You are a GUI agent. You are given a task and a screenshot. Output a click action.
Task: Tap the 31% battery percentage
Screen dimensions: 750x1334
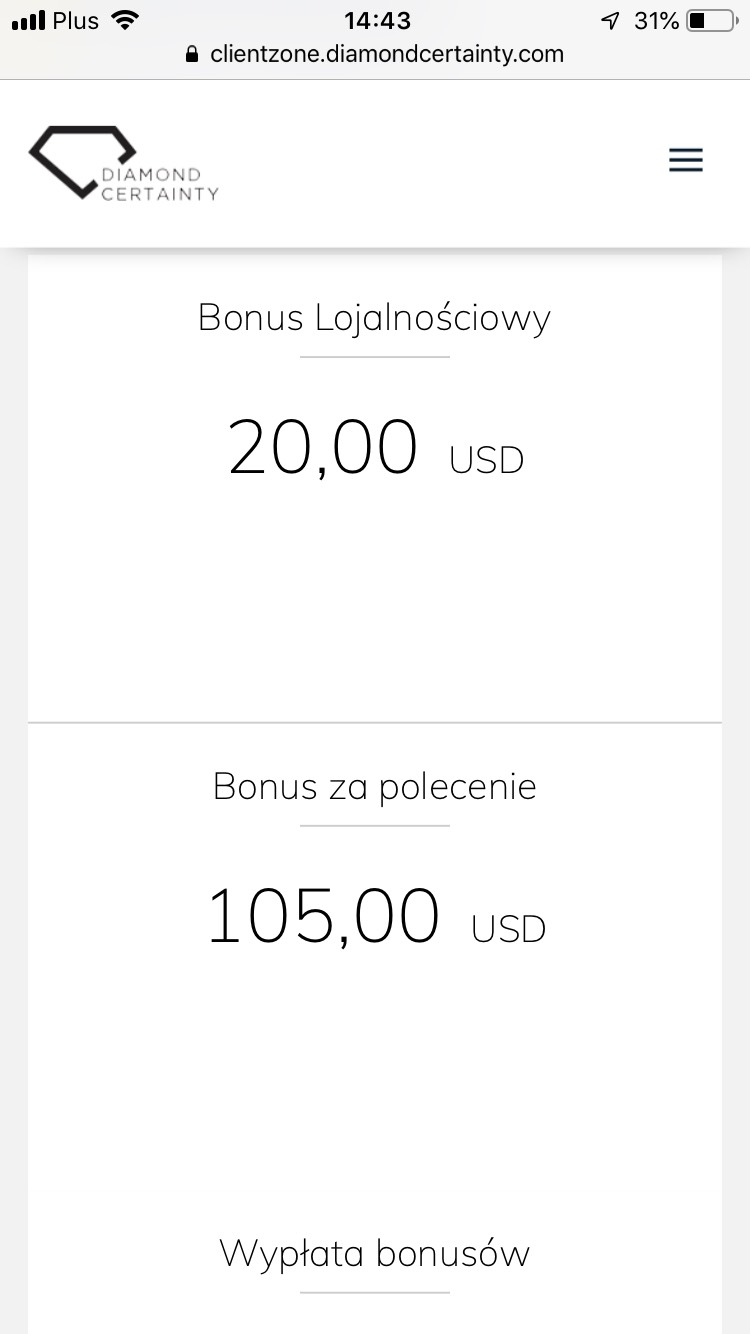657,20
